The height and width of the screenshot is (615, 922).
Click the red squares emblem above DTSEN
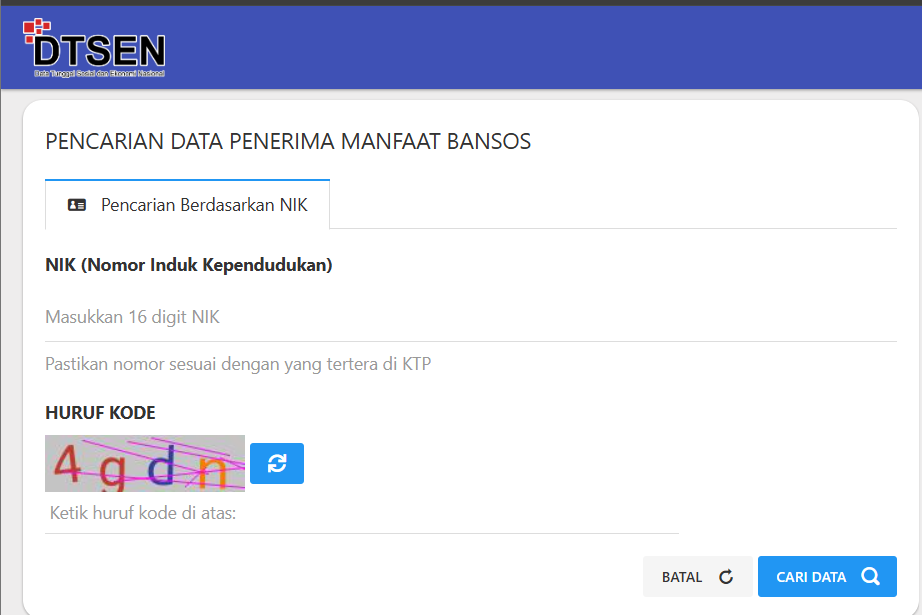coord(36,29)
